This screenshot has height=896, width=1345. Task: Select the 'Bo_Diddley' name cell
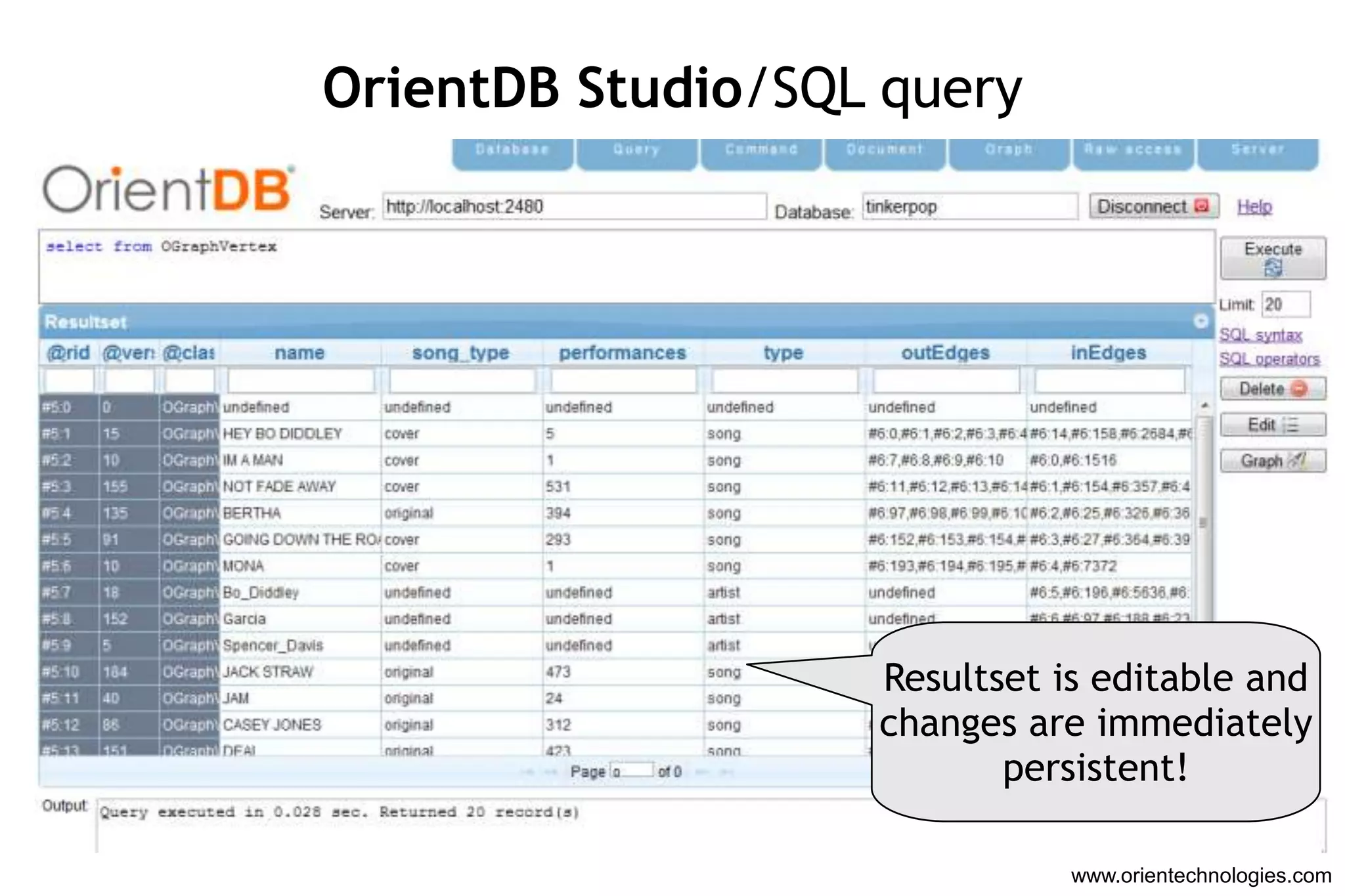point(300,593)
